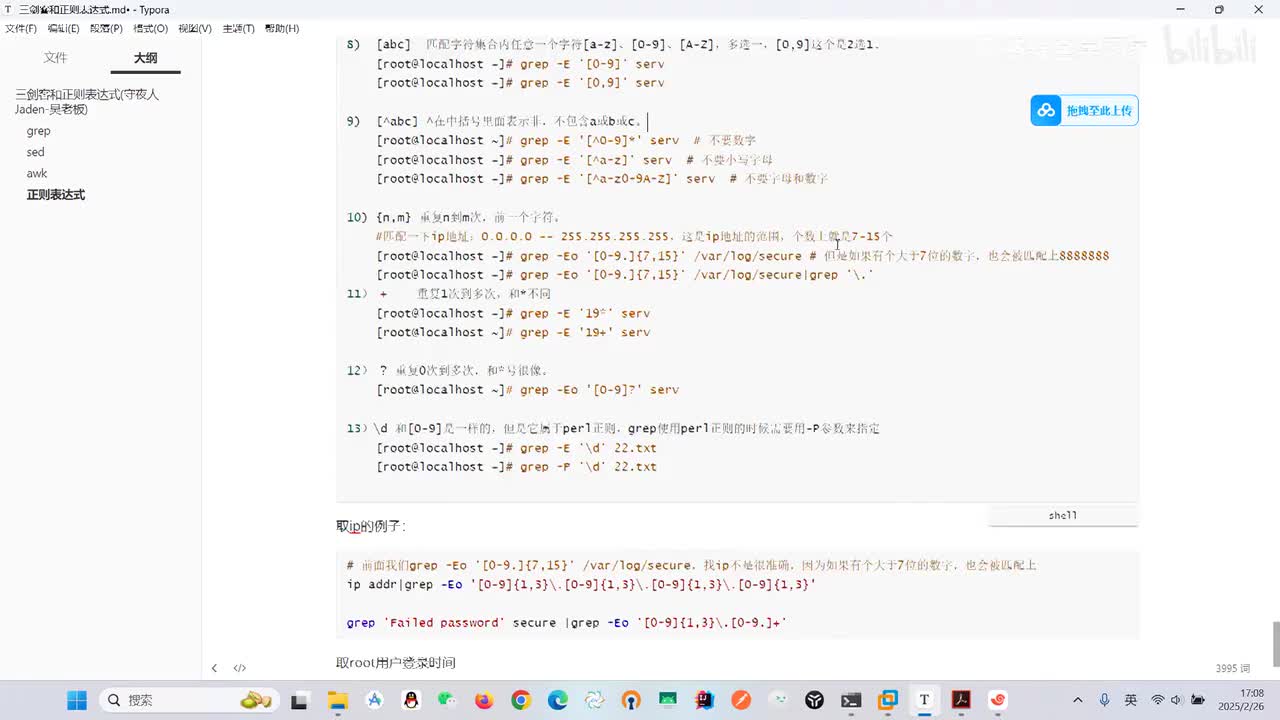
Task: Jump to the grep outline heading
Action: click(38, 131)
